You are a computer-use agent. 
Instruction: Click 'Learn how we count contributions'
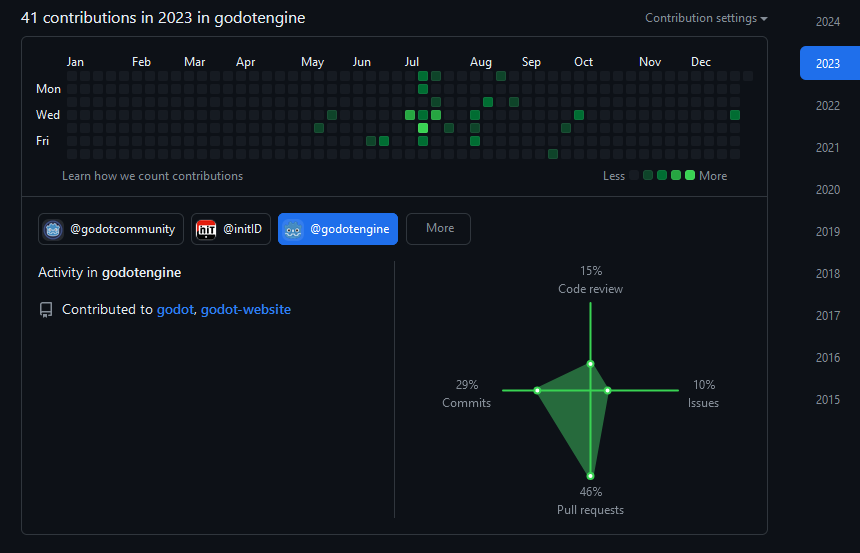click(x=152, y=176)
